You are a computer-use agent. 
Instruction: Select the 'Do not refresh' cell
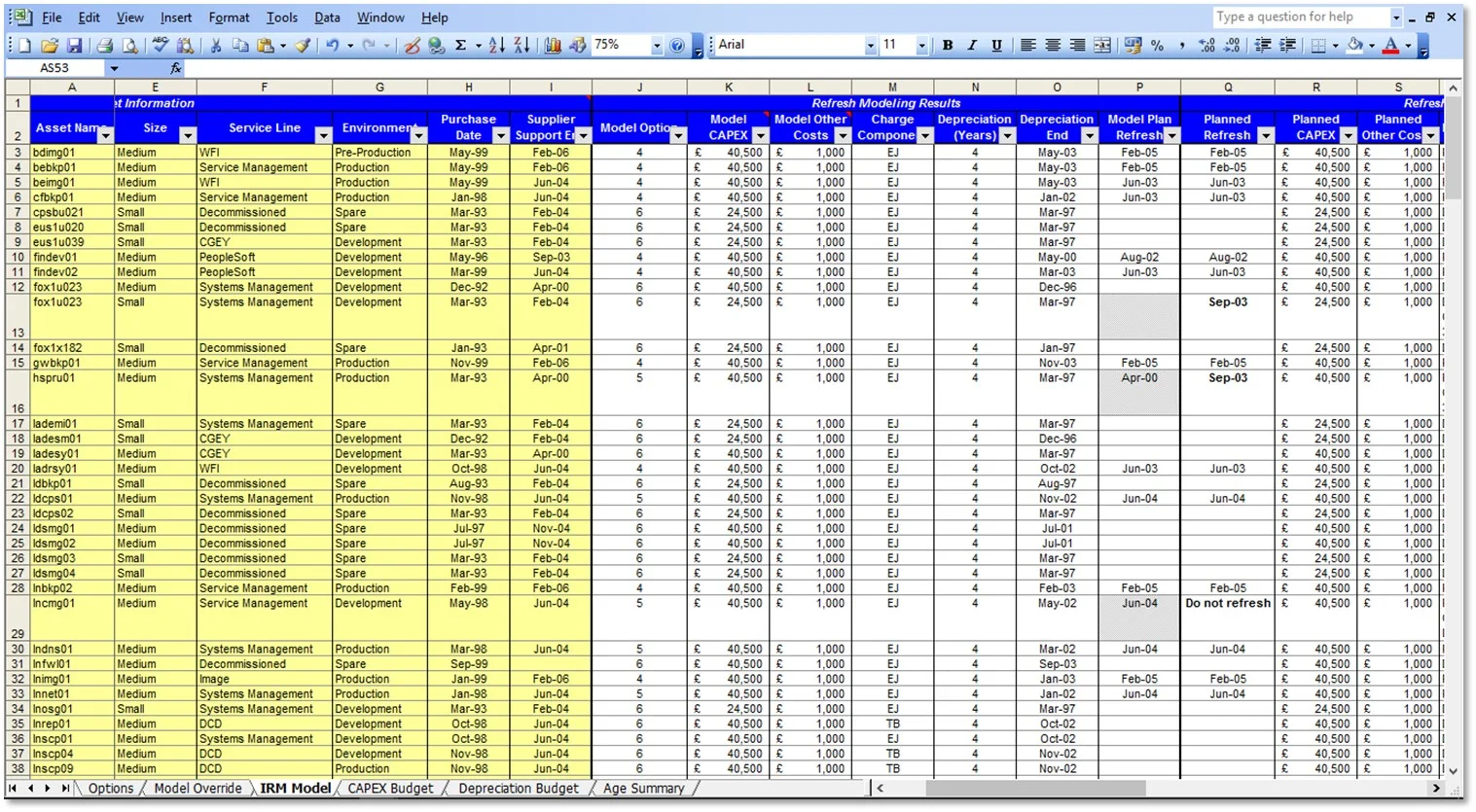[1228, 618]
